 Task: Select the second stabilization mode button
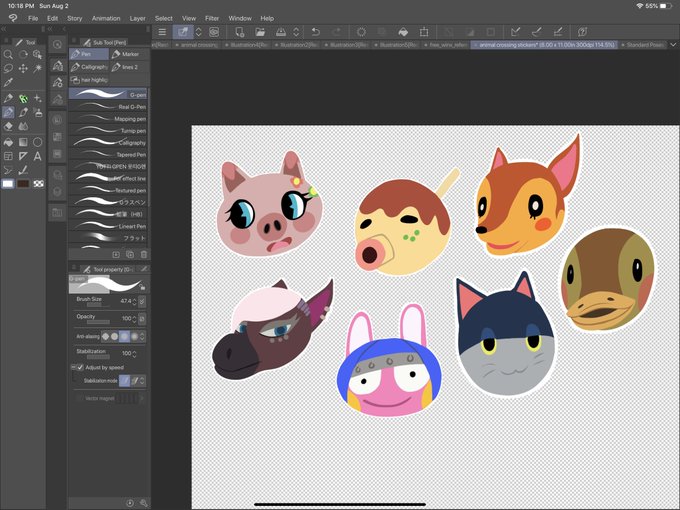135,381
